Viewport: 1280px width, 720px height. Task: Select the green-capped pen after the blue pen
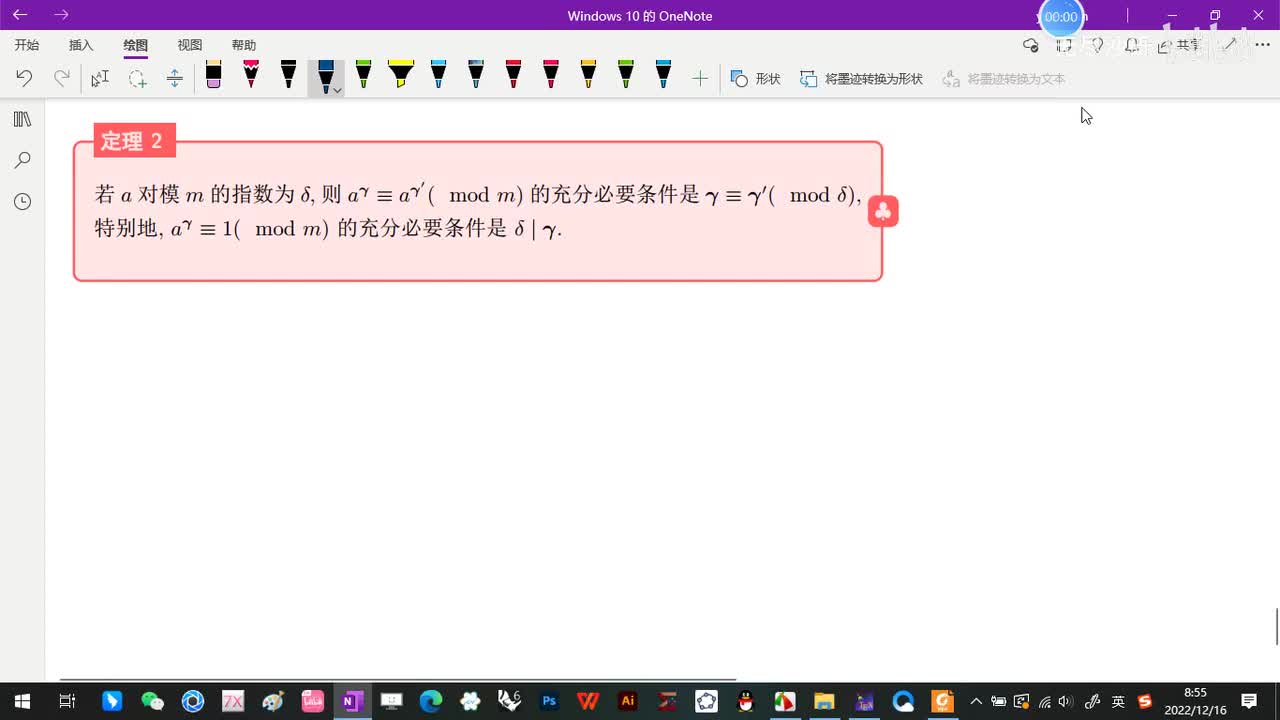pyautogui.click(x=363, y=75)
